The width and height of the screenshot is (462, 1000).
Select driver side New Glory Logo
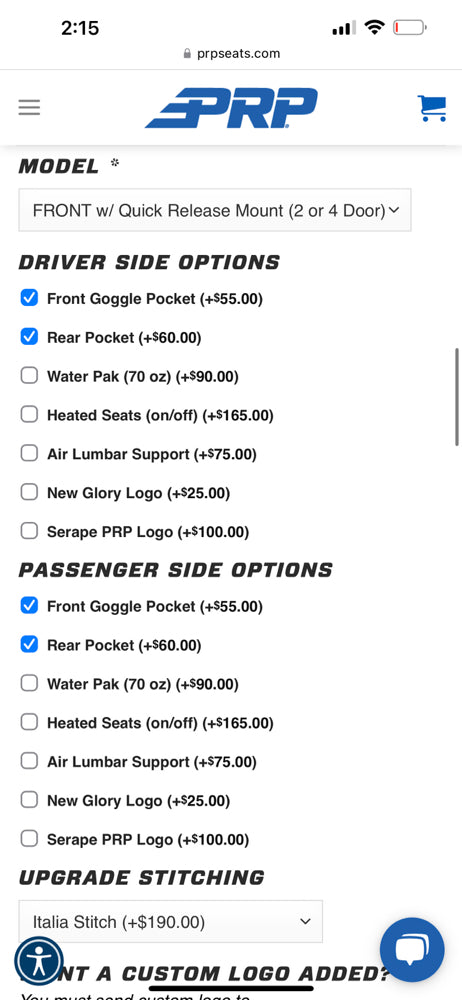coord(29,492)
